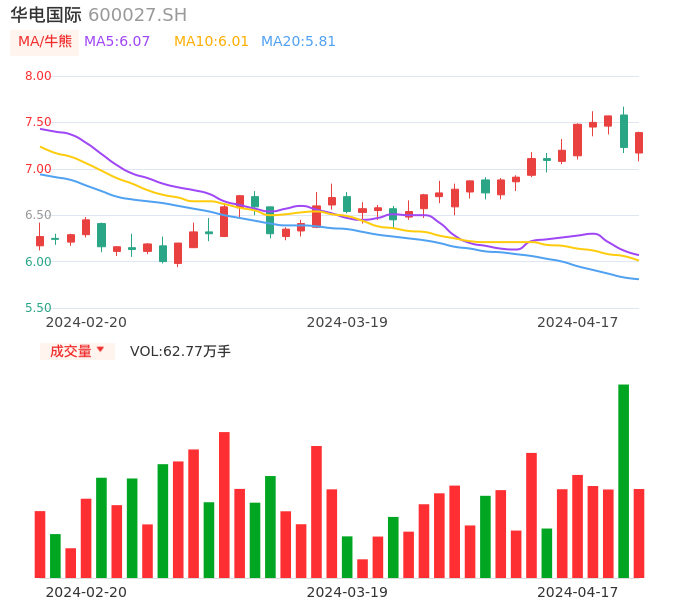Open the 成交量 indicator dropdown
686x606 pixels.
[x=77, y=351]
